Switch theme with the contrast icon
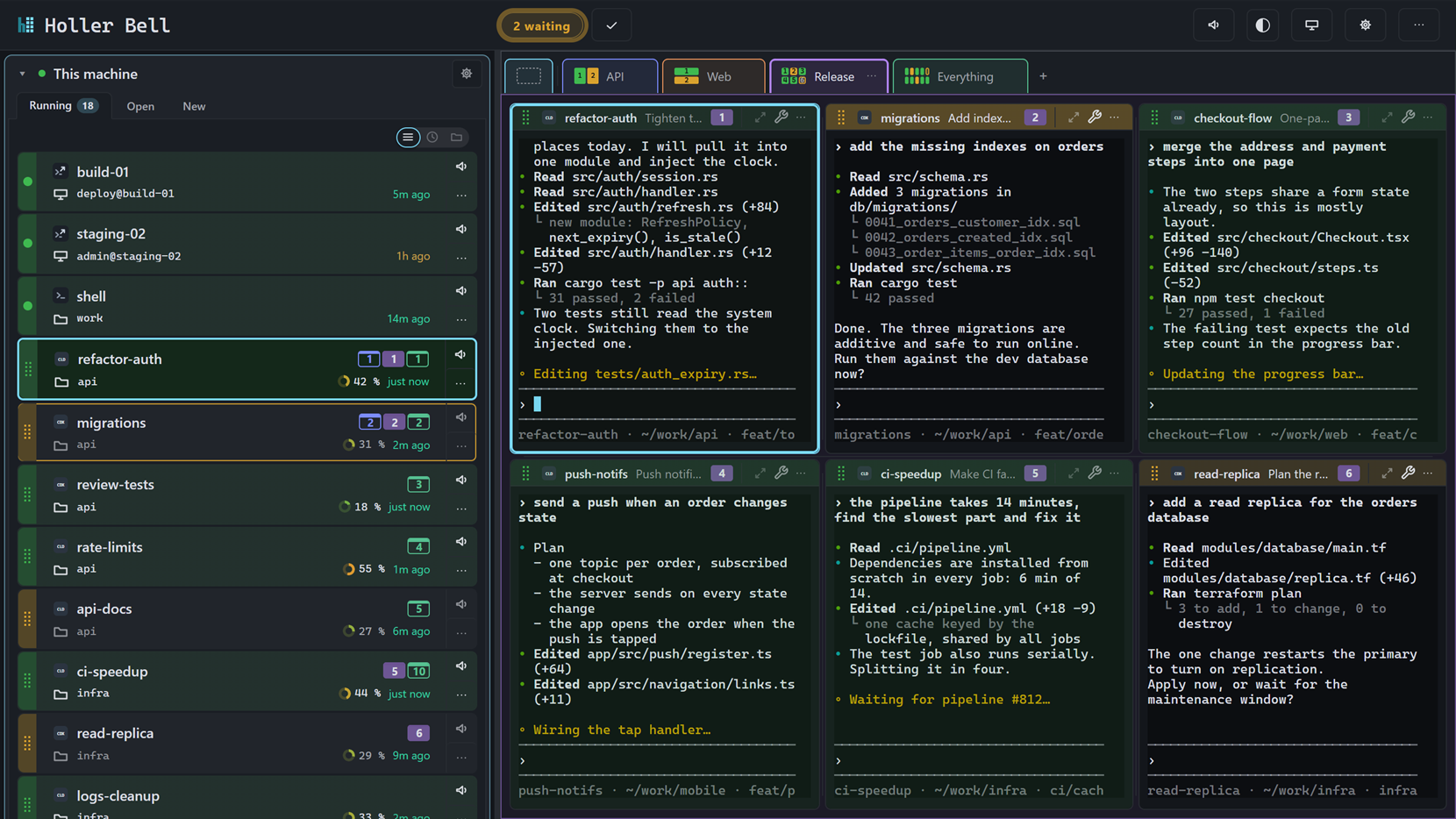The width and height of the screenshot is (1456, 819). click(x=1263, y=25)
